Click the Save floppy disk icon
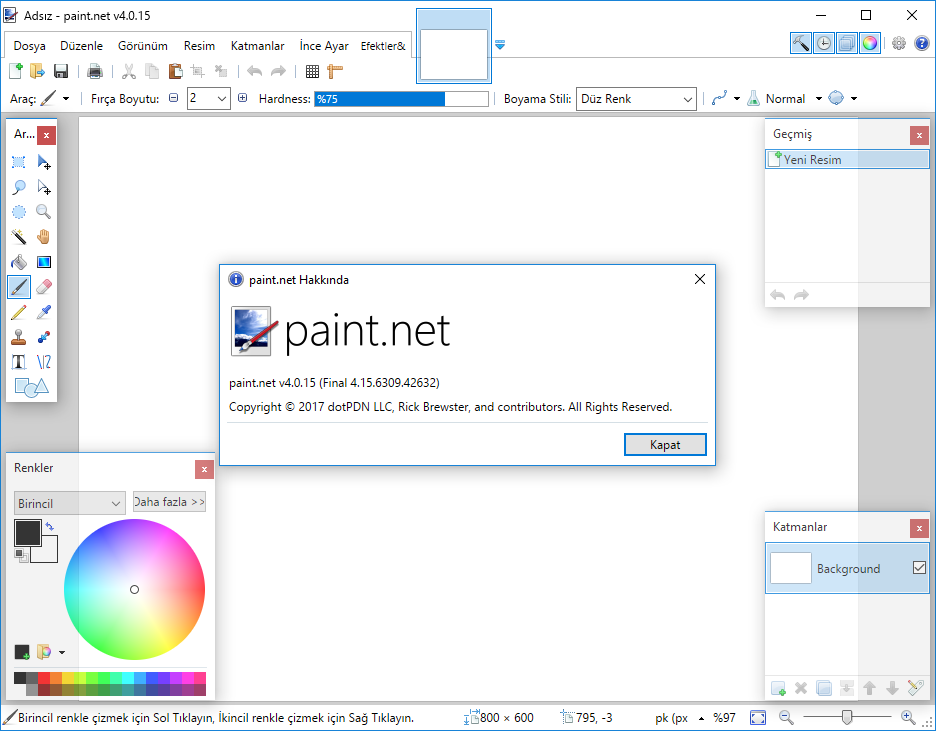936x731 pixels. point(61,72)
